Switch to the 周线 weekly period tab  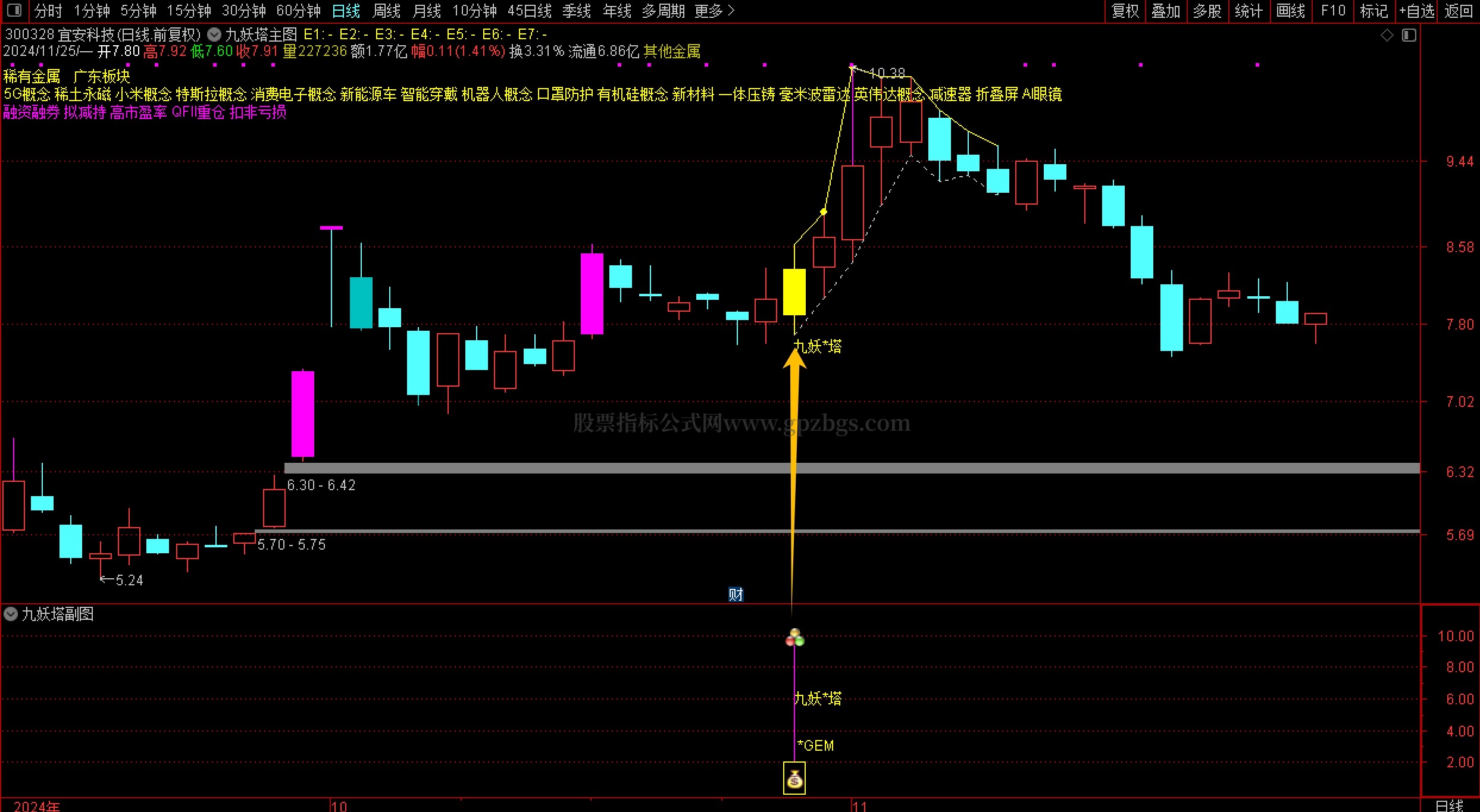(386, 11)
